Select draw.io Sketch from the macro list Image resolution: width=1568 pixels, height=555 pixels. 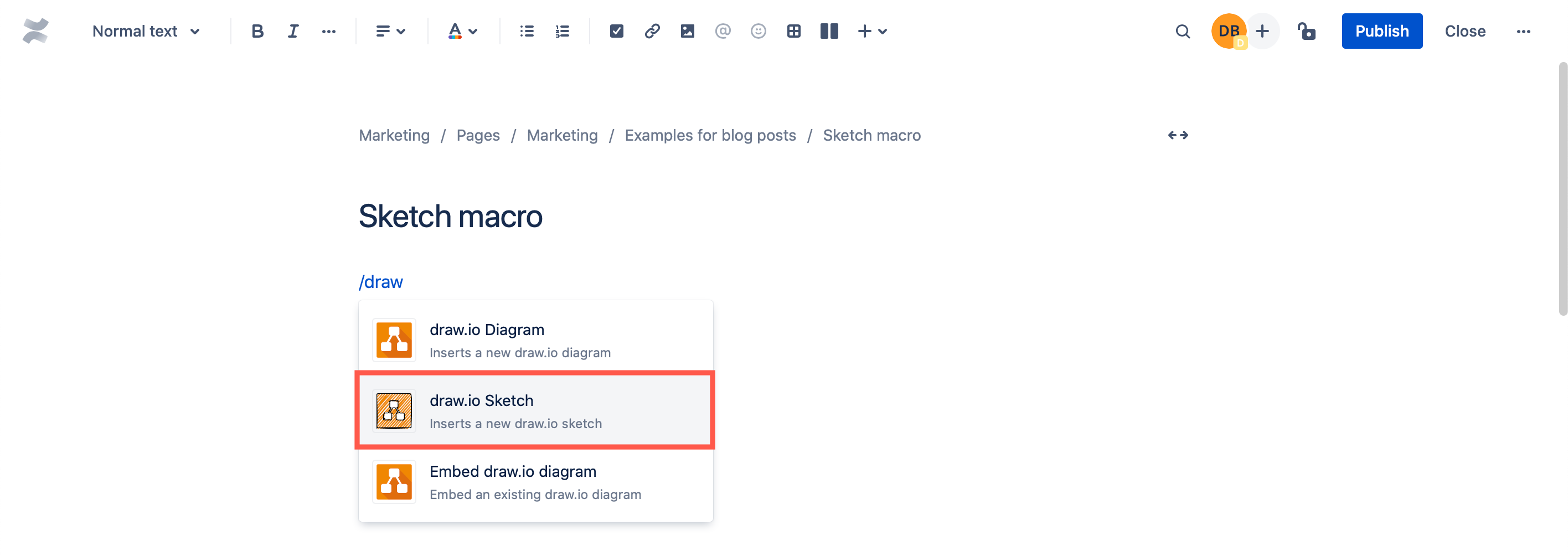pyautogui.click(x=534, y=410)
